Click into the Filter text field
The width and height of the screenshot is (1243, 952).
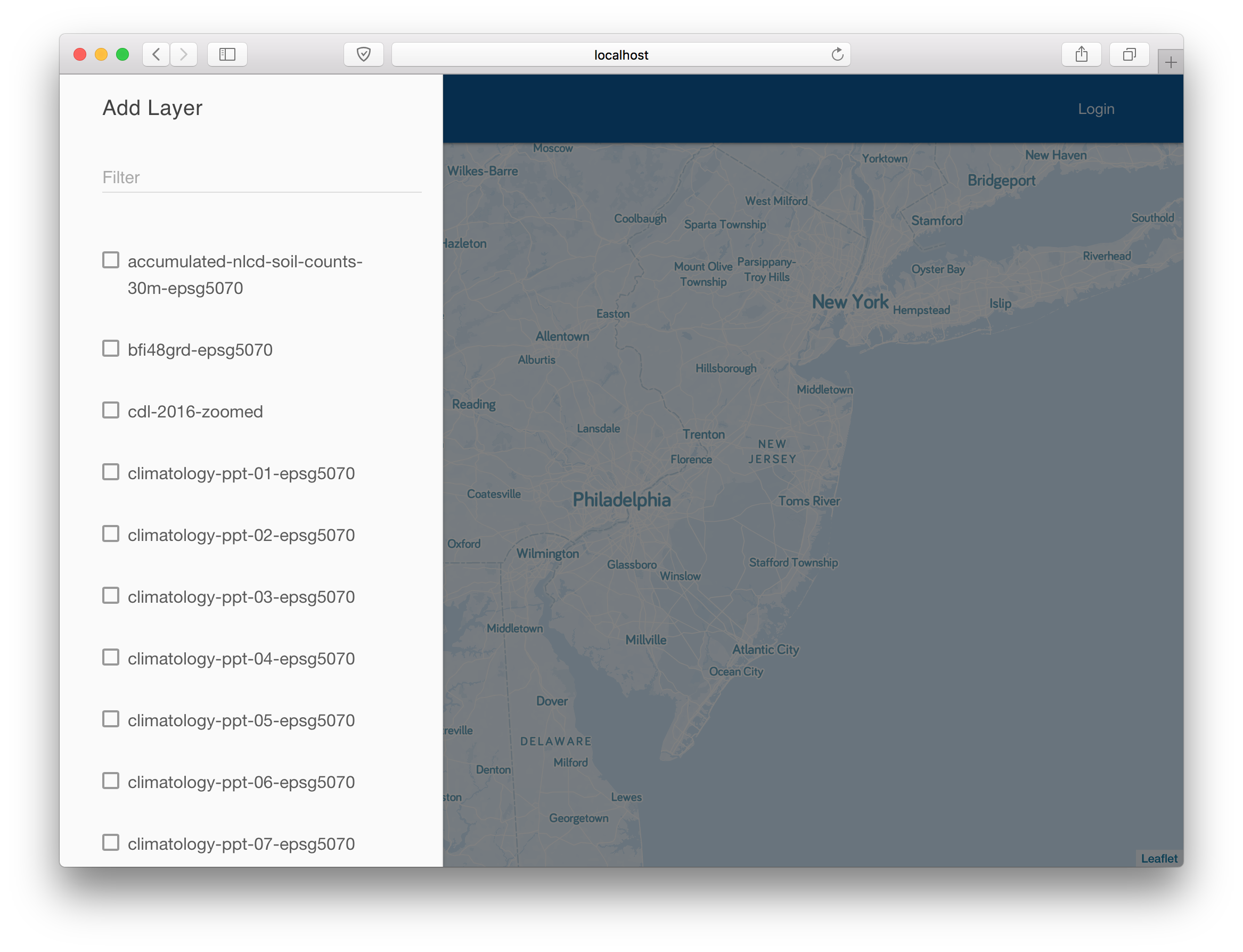point(261,178)
